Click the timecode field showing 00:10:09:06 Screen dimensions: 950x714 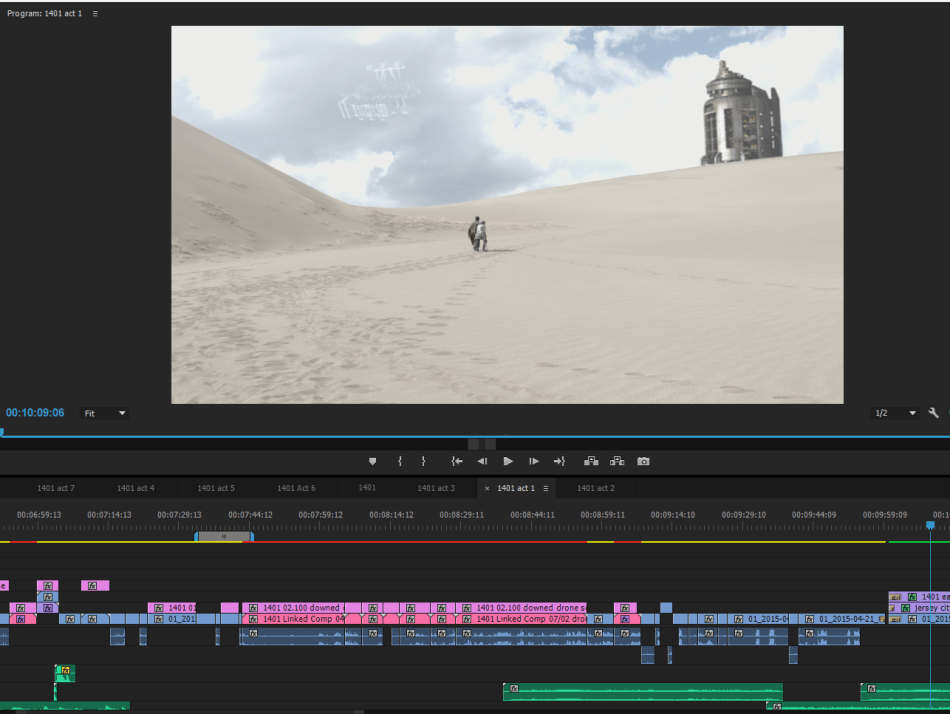click(x=34, y=412)
